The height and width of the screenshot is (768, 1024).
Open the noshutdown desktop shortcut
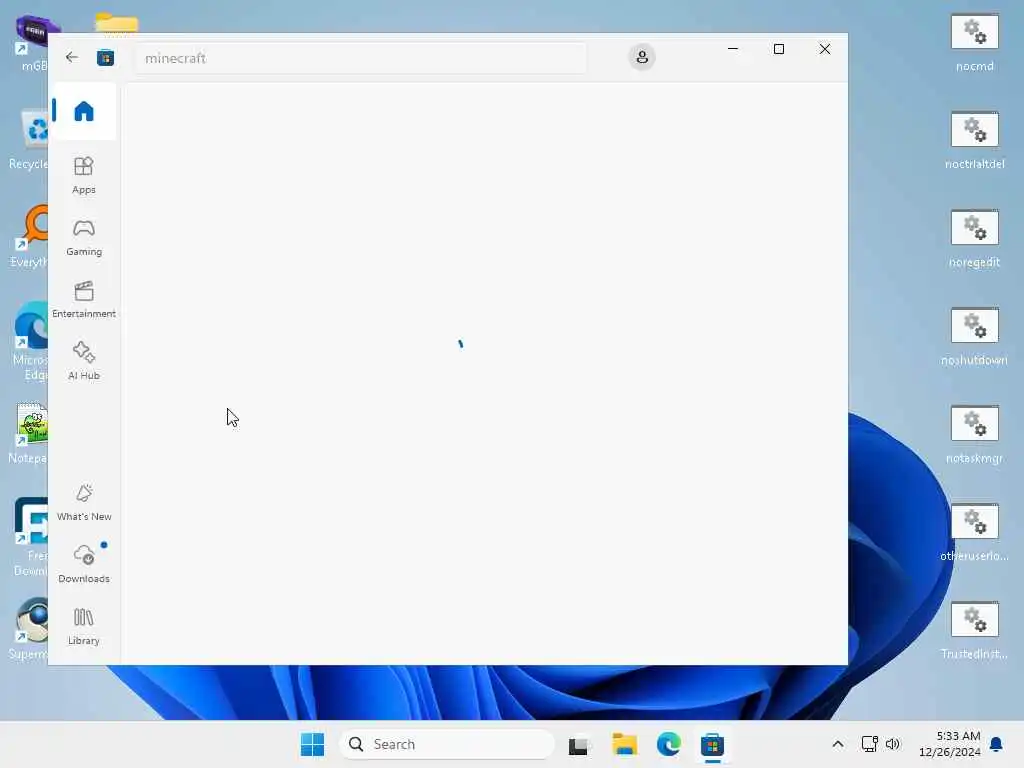coord(974,336)
